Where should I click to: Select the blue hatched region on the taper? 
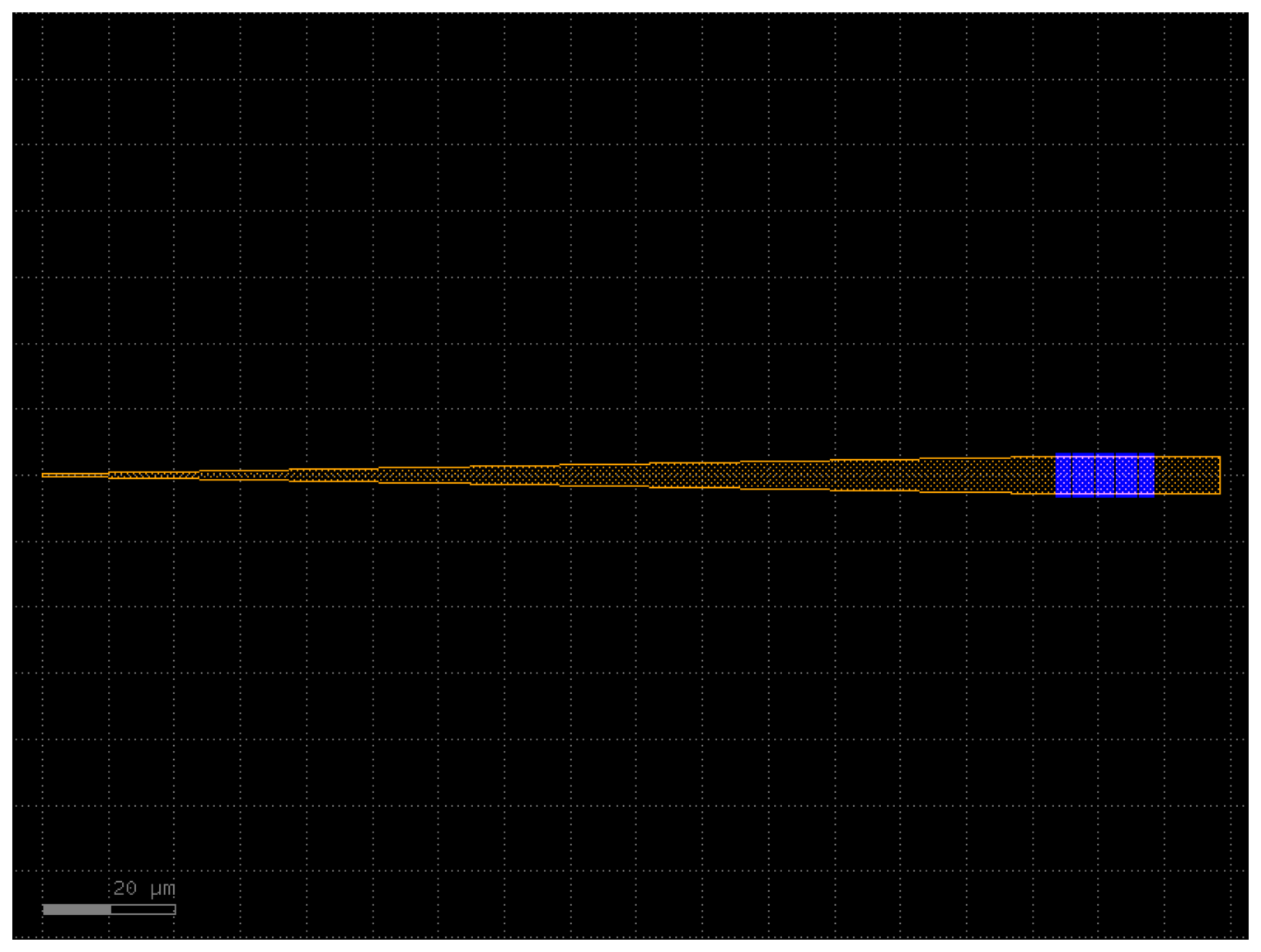click(1104, 475)
